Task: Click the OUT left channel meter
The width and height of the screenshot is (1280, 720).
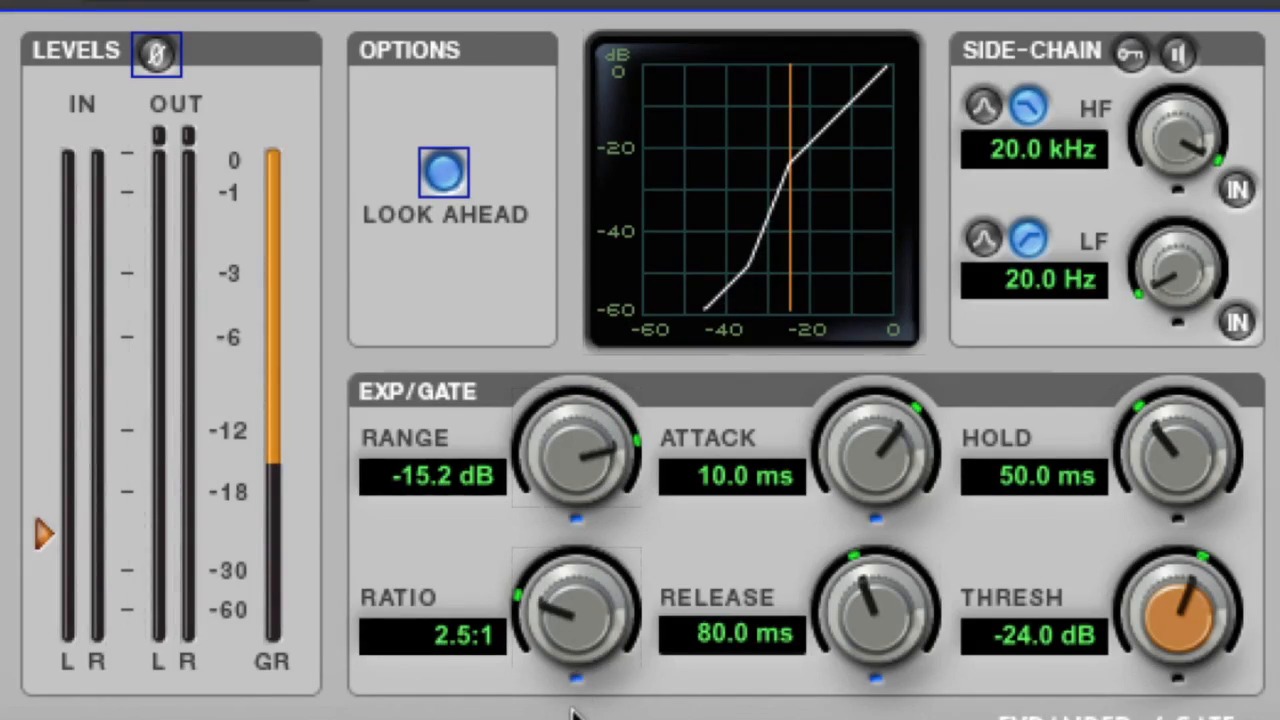Action: 159,395
